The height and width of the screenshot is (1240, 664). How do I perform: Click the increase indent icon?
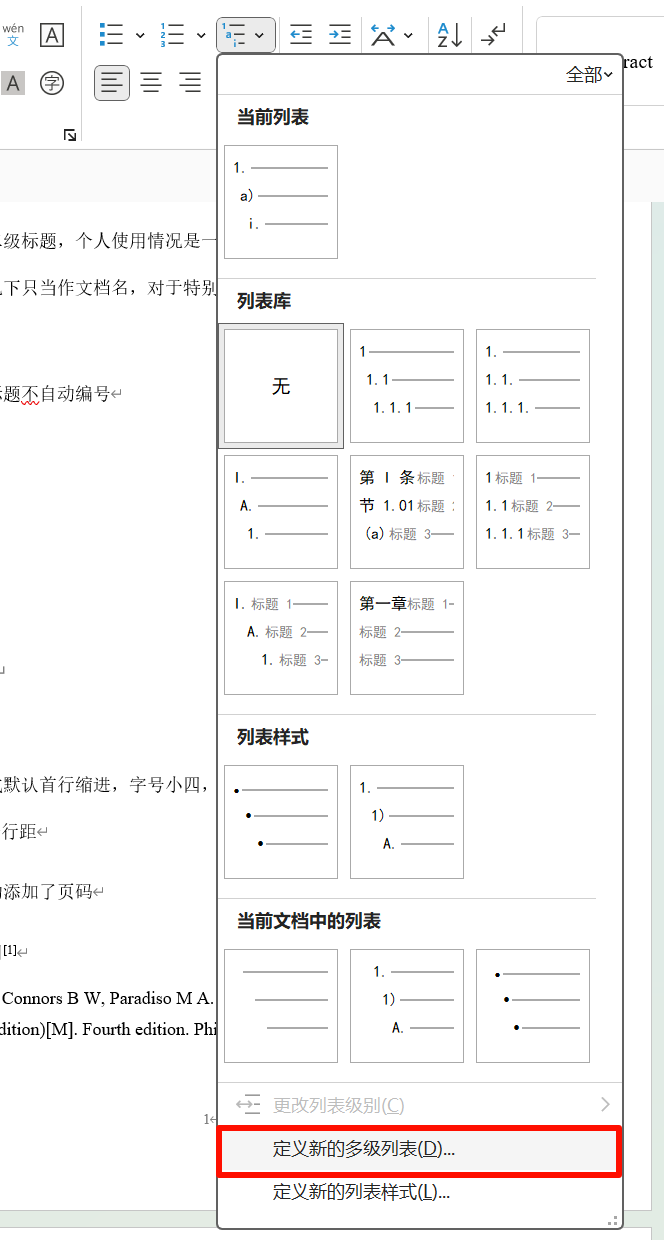(x=340, y=35)
